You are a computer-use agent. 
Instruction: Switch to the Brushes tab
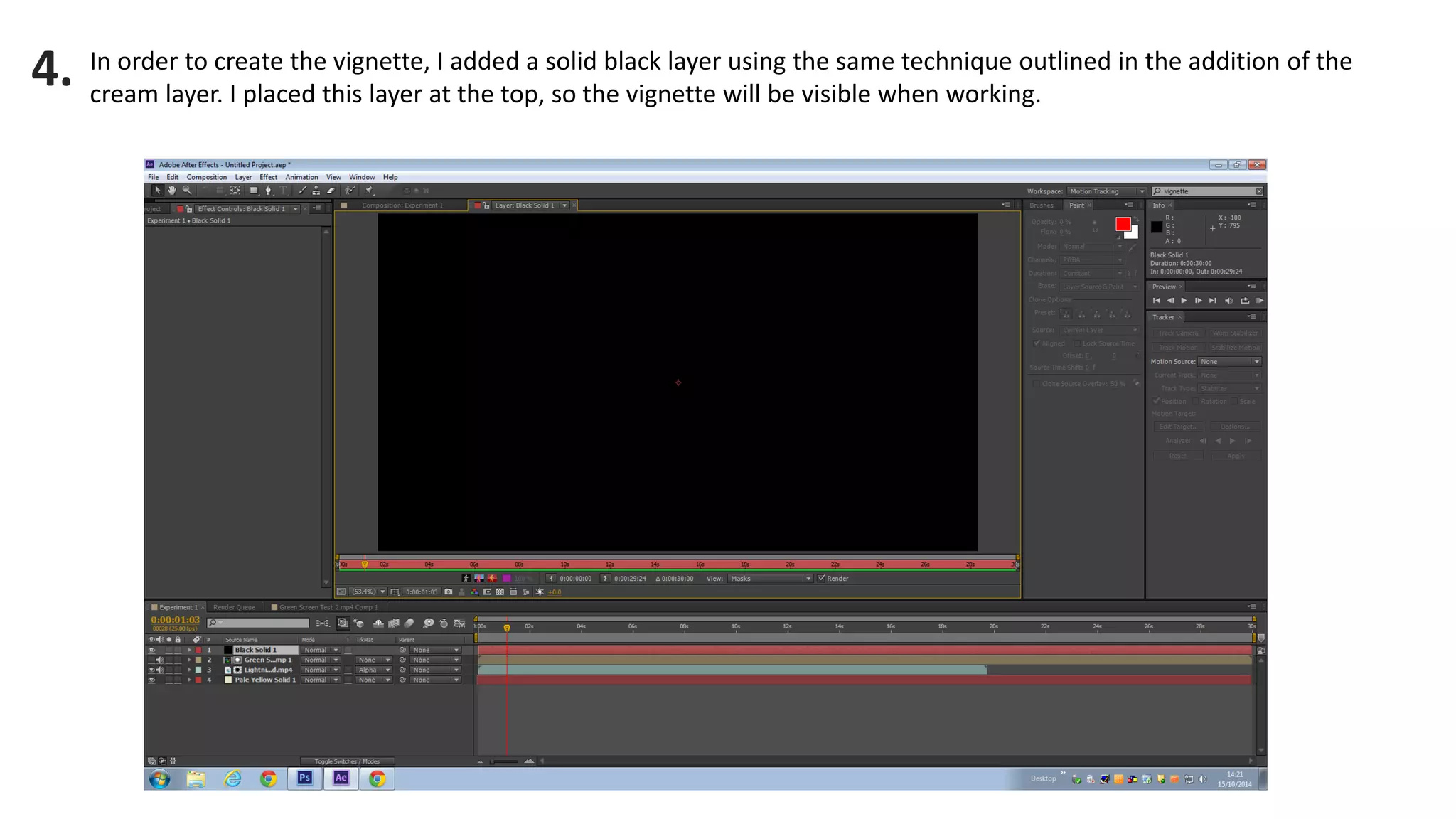point(1042,205)
